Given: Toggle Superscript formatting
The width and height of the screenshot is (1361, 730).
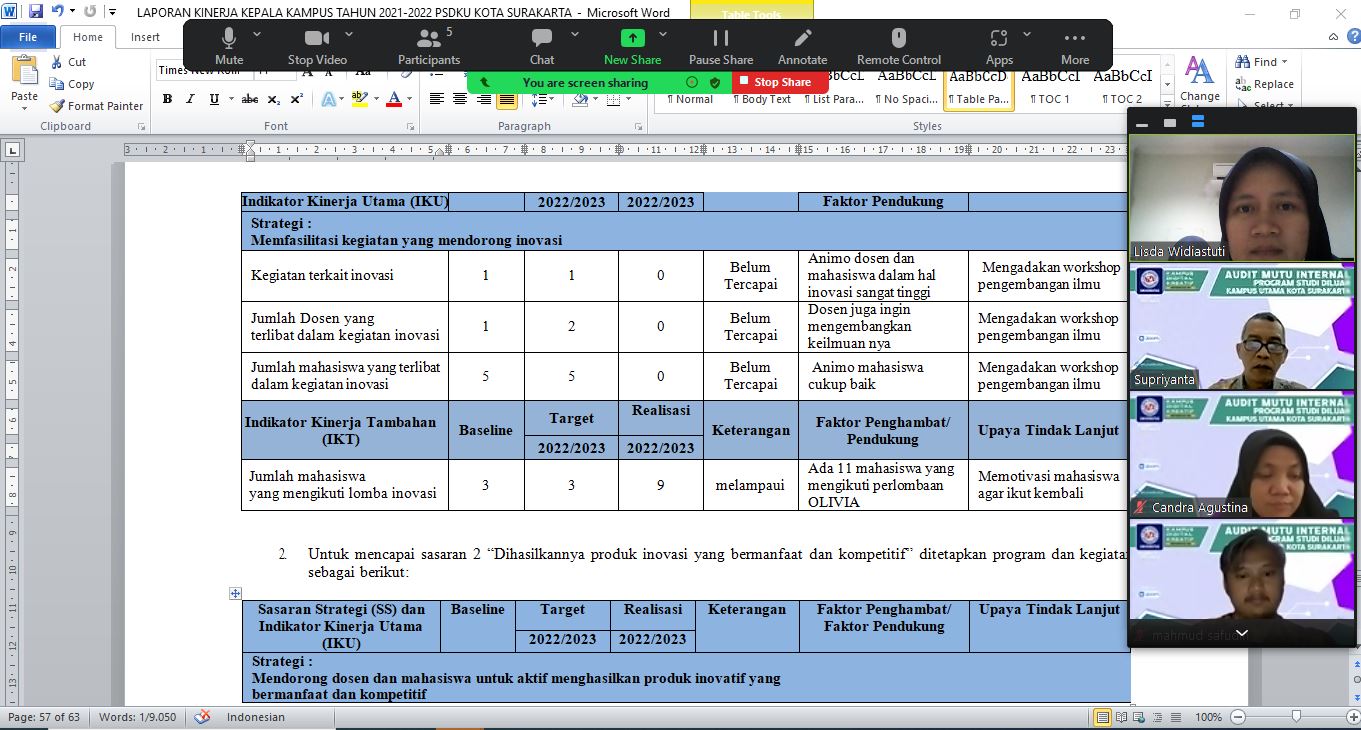Looking at the screenshot, I should pos(297,99).
